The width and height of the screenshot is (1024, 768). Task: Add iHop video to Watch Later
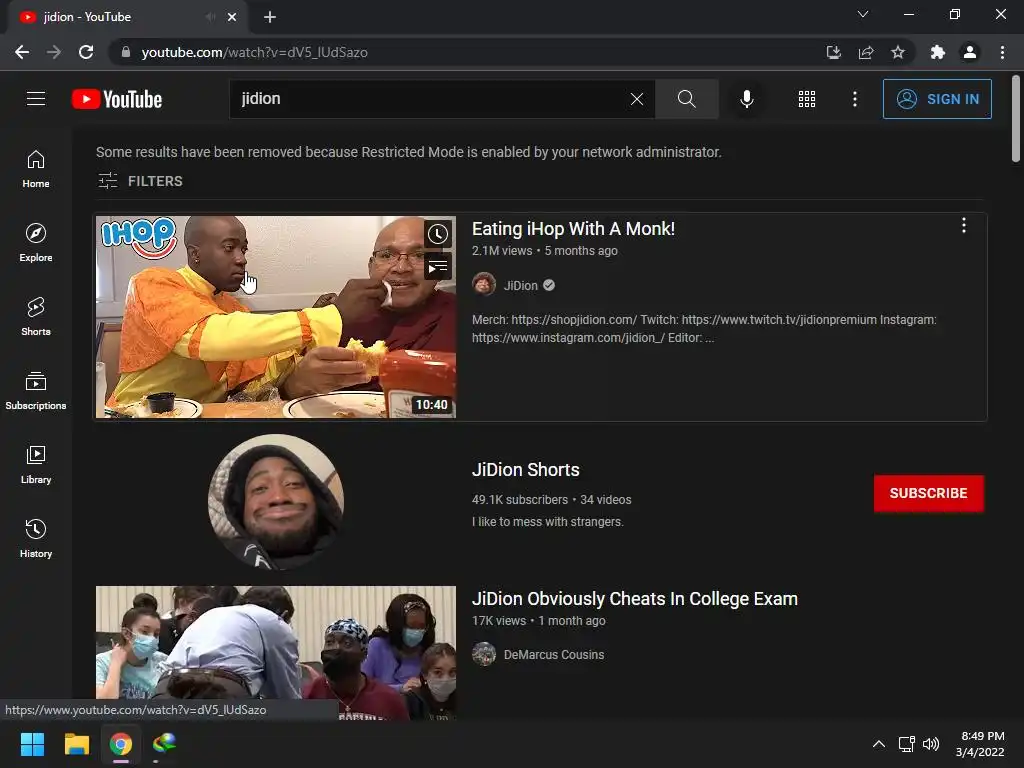[438, 234]
